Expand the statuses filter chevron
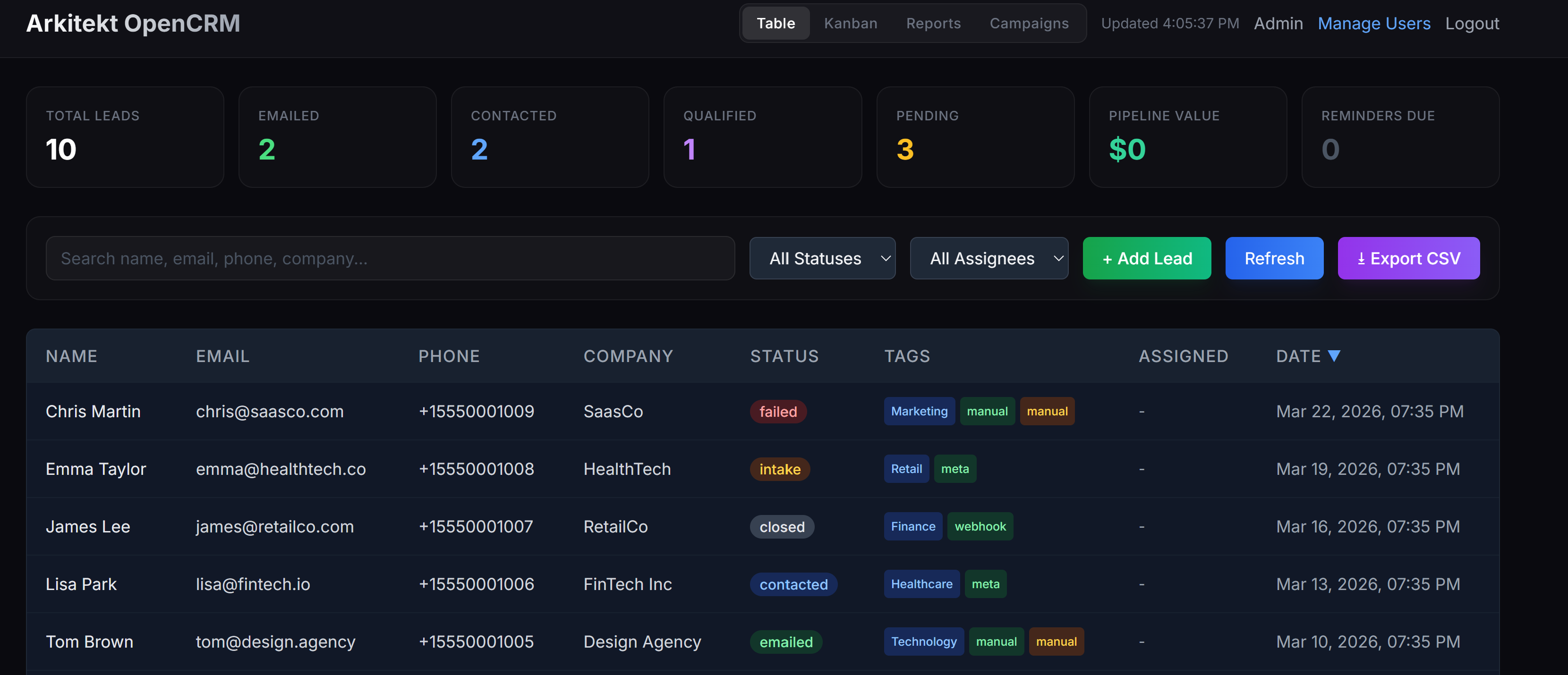Image resolution: width=1568 pixels, height=675 pixels. tap(886, 258)
